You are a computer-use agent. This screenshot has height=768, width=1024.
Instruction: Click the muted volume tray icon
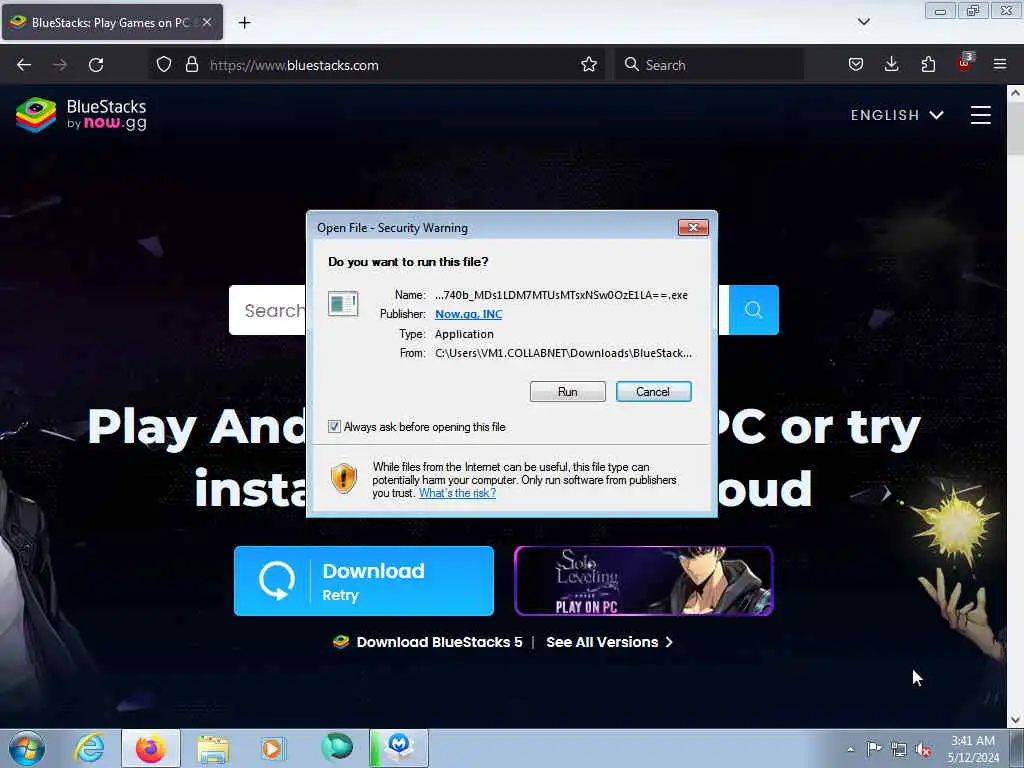tap(923, 750)
